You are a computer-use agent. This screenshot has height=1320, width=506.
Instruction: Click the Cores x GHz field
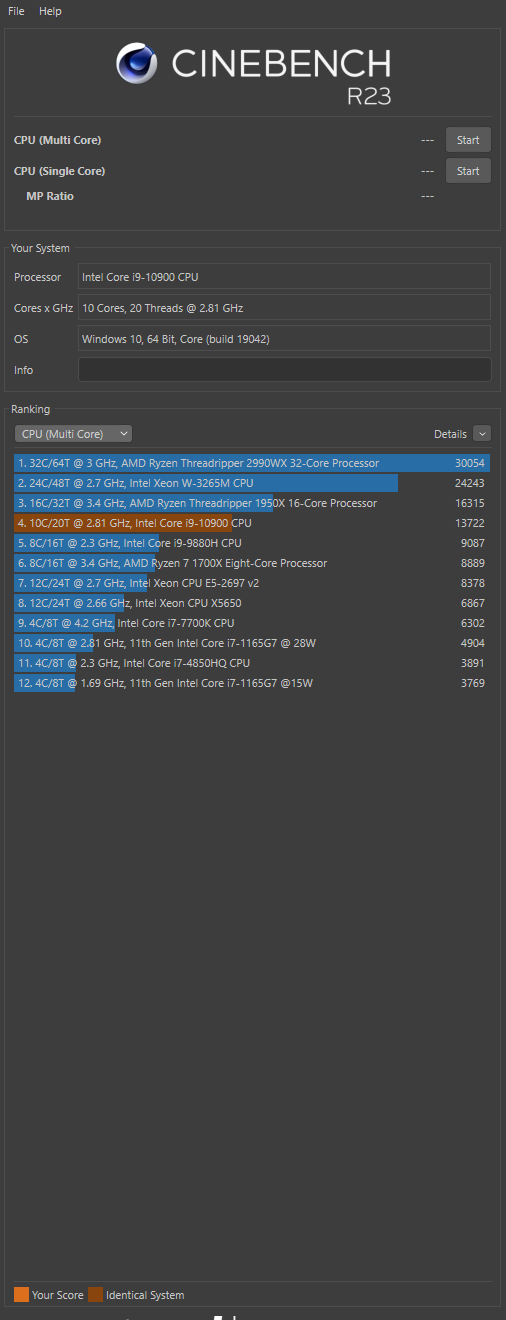(x=285, y=308)
